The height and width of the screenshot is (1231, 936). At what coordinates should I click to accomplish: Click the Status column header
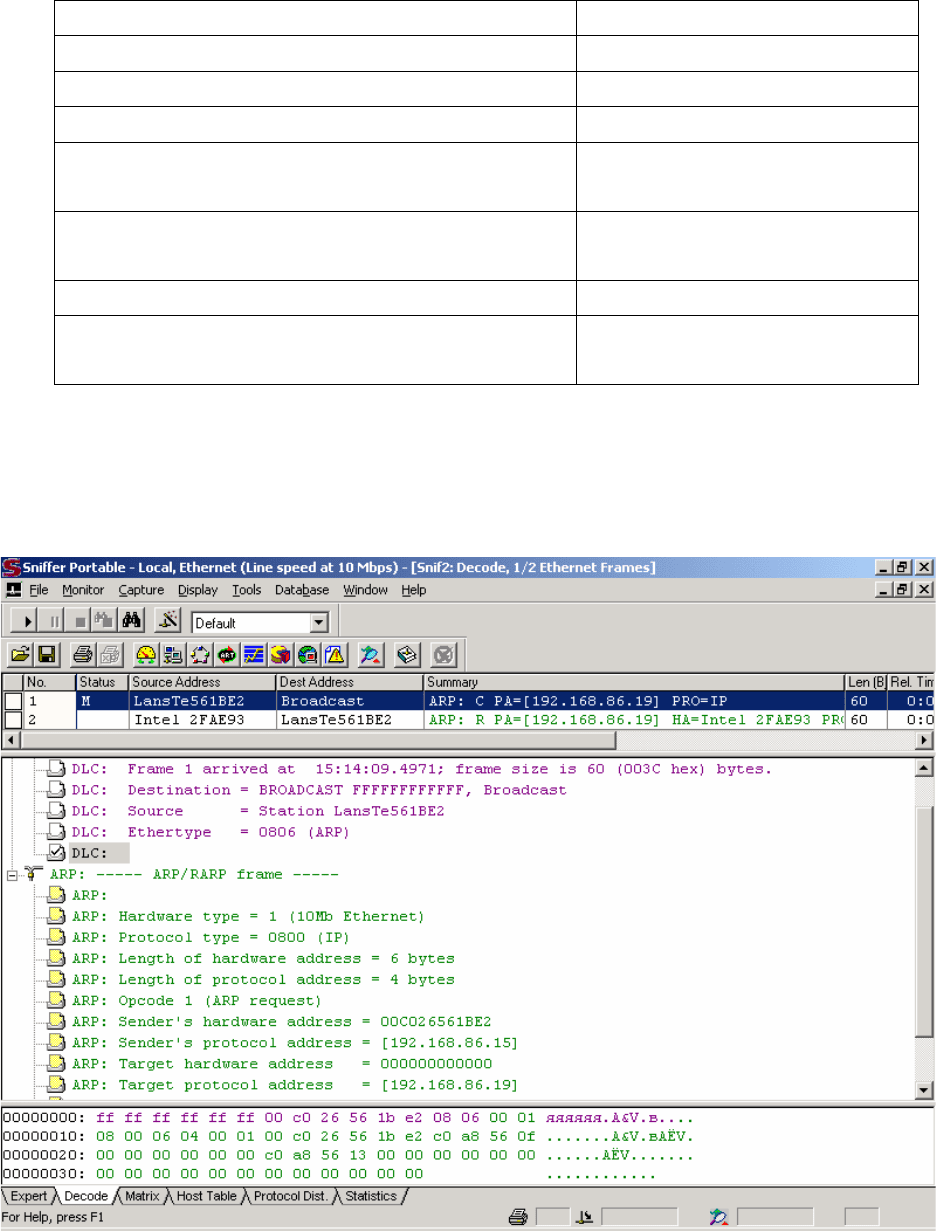point(102,682)
